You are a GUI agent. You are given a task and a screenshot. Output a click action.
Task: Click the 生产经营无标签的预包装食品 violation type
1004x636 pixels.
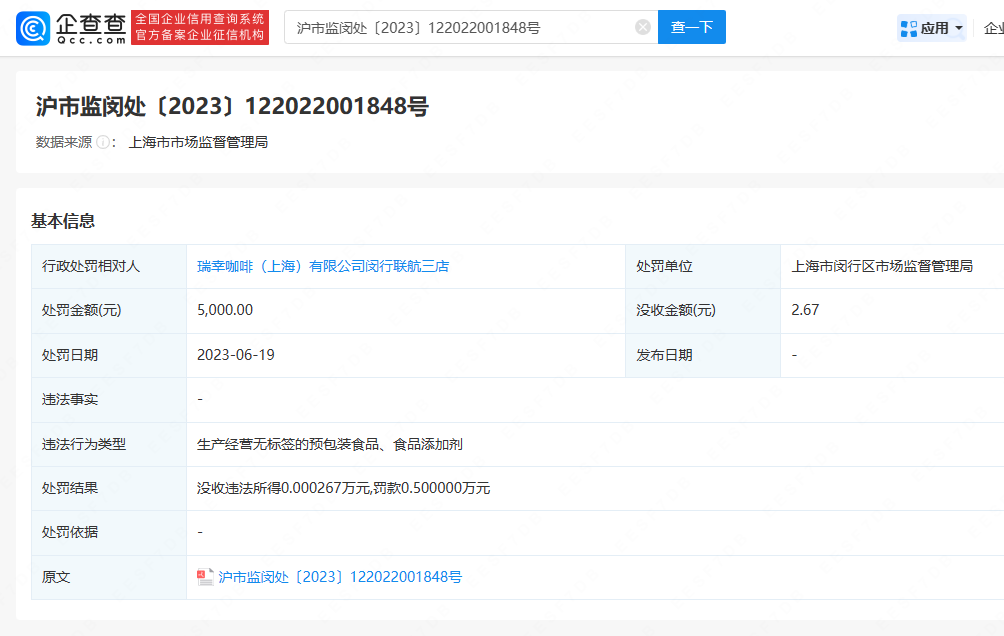pyautogui.click(x=329, y=444)
